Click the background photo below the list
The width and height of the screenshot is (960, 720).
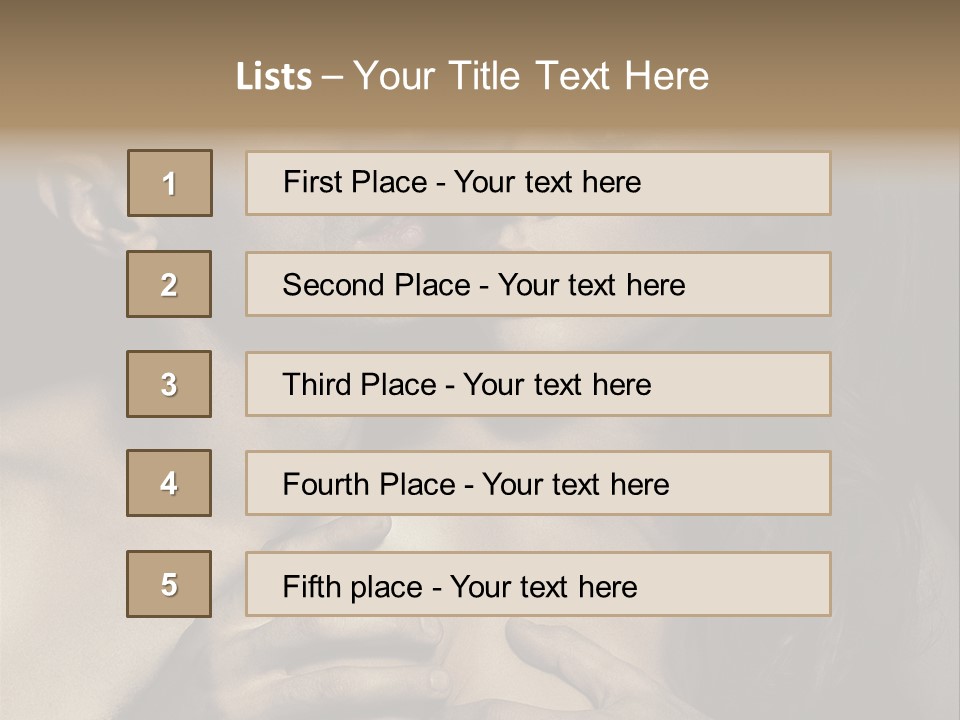[480, 670]
